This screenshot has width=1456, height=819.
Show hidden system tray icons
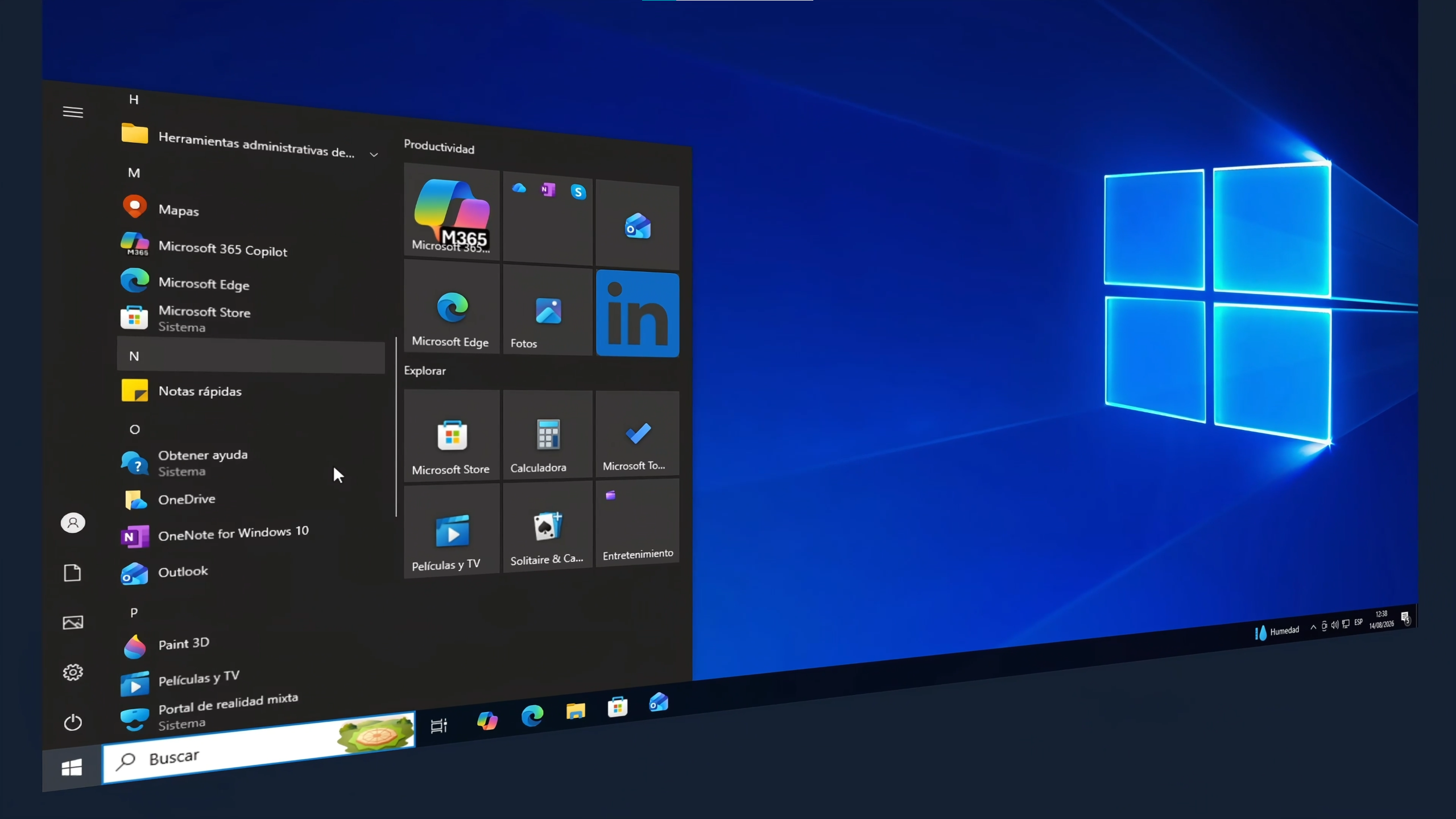tap(1313, 627)
